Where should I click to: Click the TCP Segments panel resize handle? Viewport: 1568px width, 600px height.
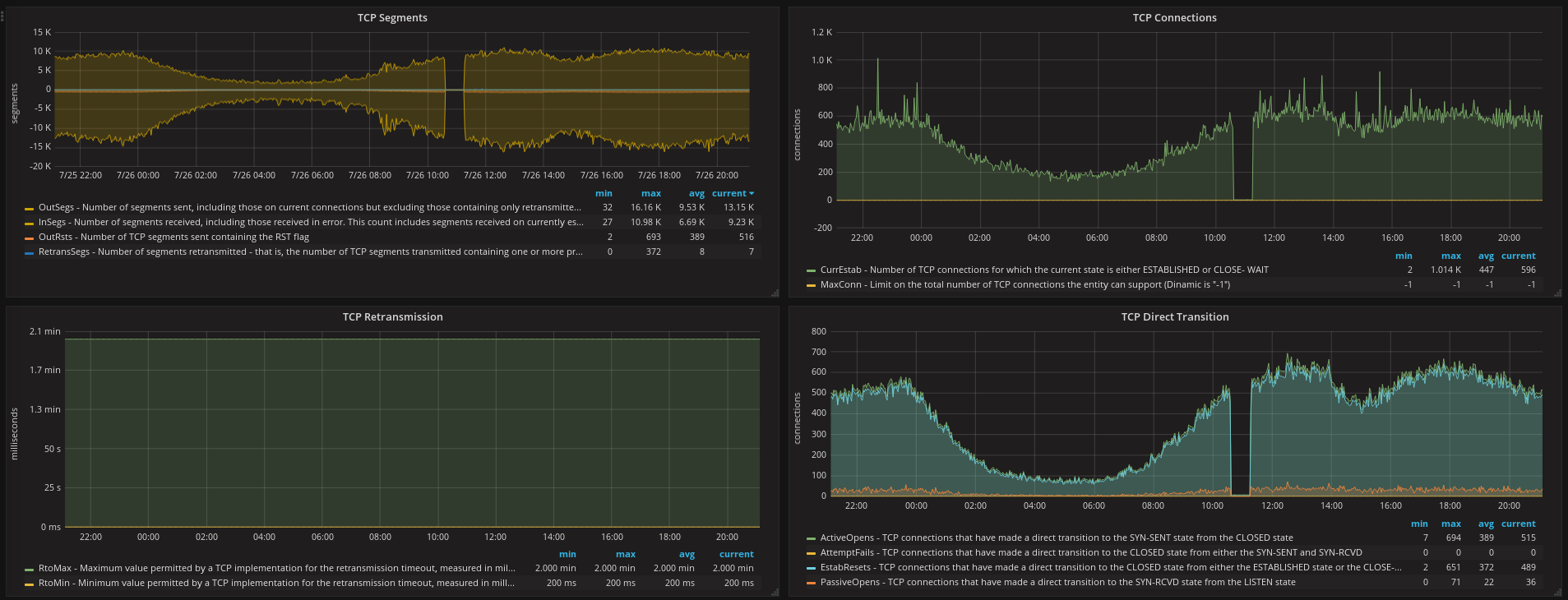[775, 293]
